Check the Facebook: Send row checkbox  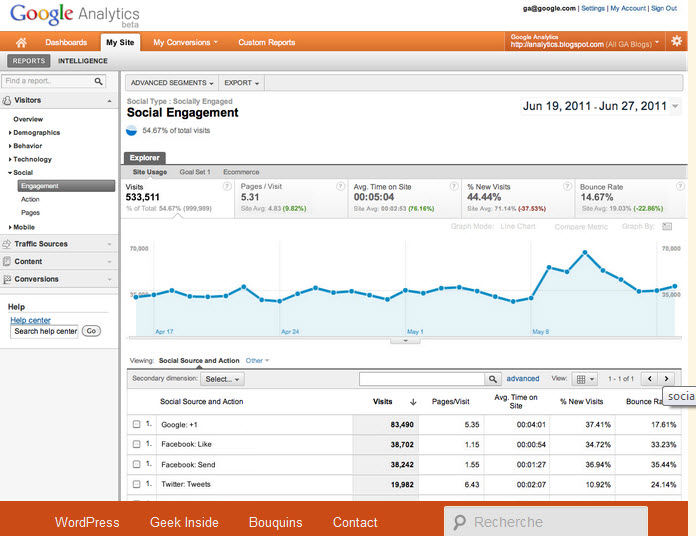pyautogui.click(x=137, y=464)
